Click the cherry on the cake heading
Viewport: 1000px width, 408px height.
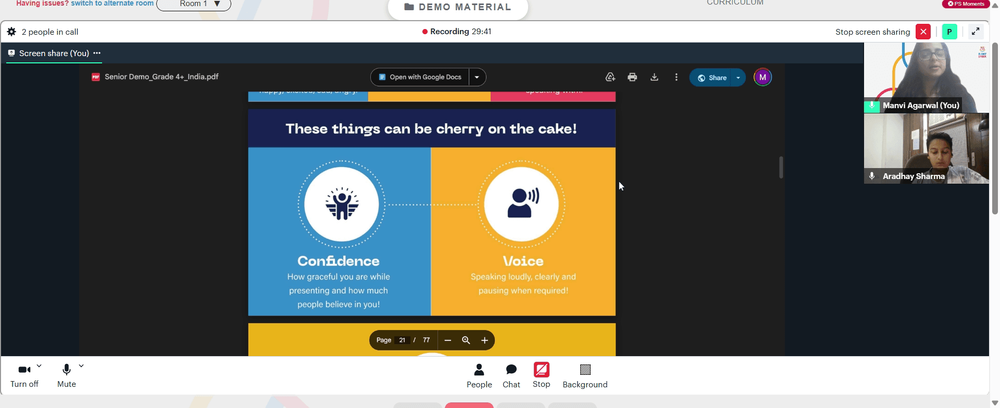tap(431, 129)
